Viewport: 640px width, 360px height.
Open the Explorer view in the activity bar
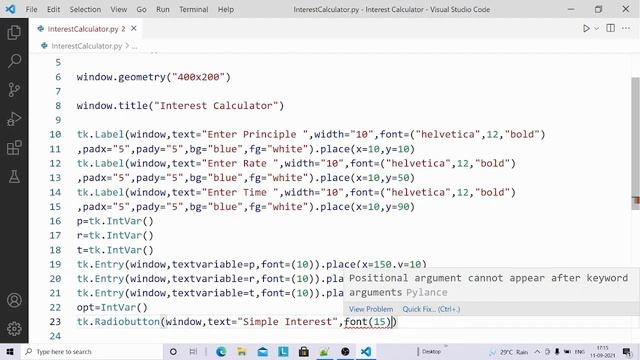click(14, 32)
